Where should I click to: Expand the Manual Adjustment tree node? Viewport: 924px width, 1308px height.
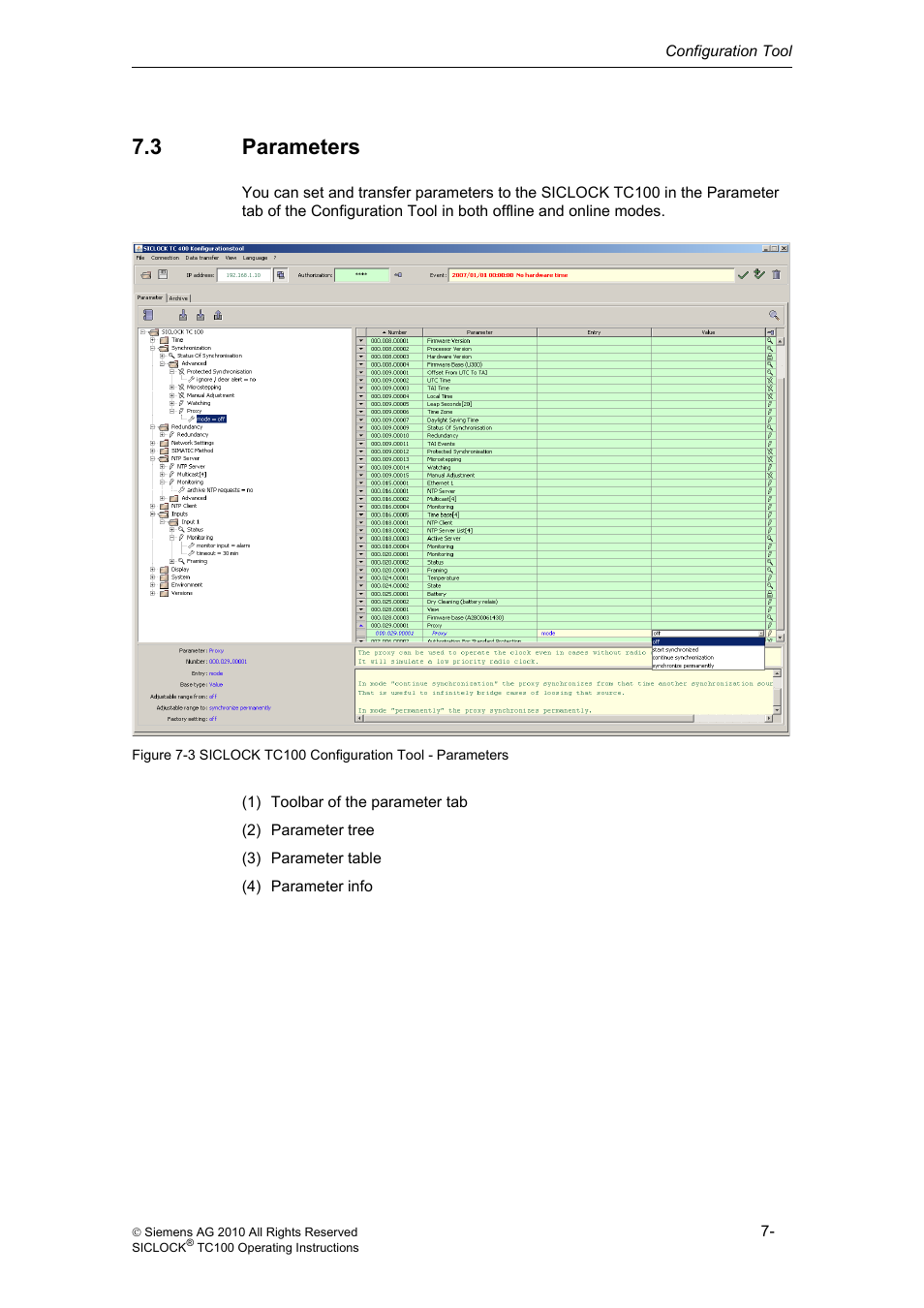click(x=171, y=395)
